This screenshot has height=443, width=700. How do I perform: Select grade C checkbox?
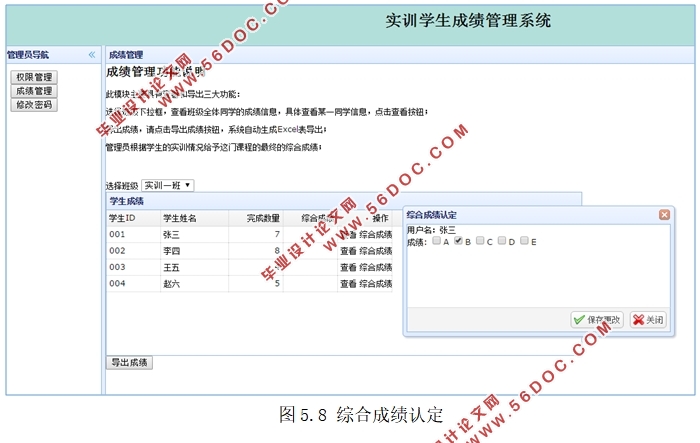[480, 241]
